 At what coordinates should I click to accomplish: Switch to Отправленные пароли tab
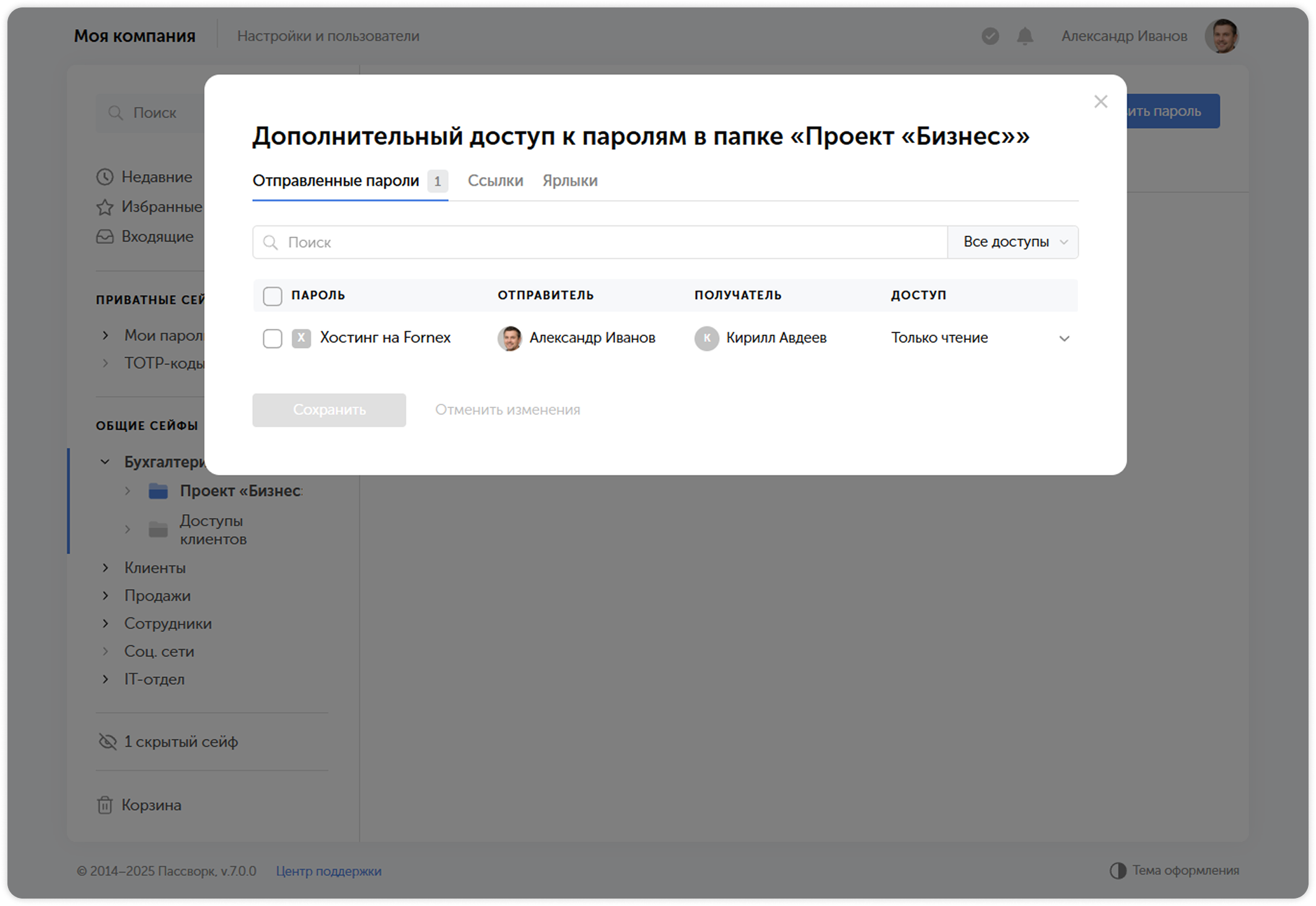click(x=350, y=181)
